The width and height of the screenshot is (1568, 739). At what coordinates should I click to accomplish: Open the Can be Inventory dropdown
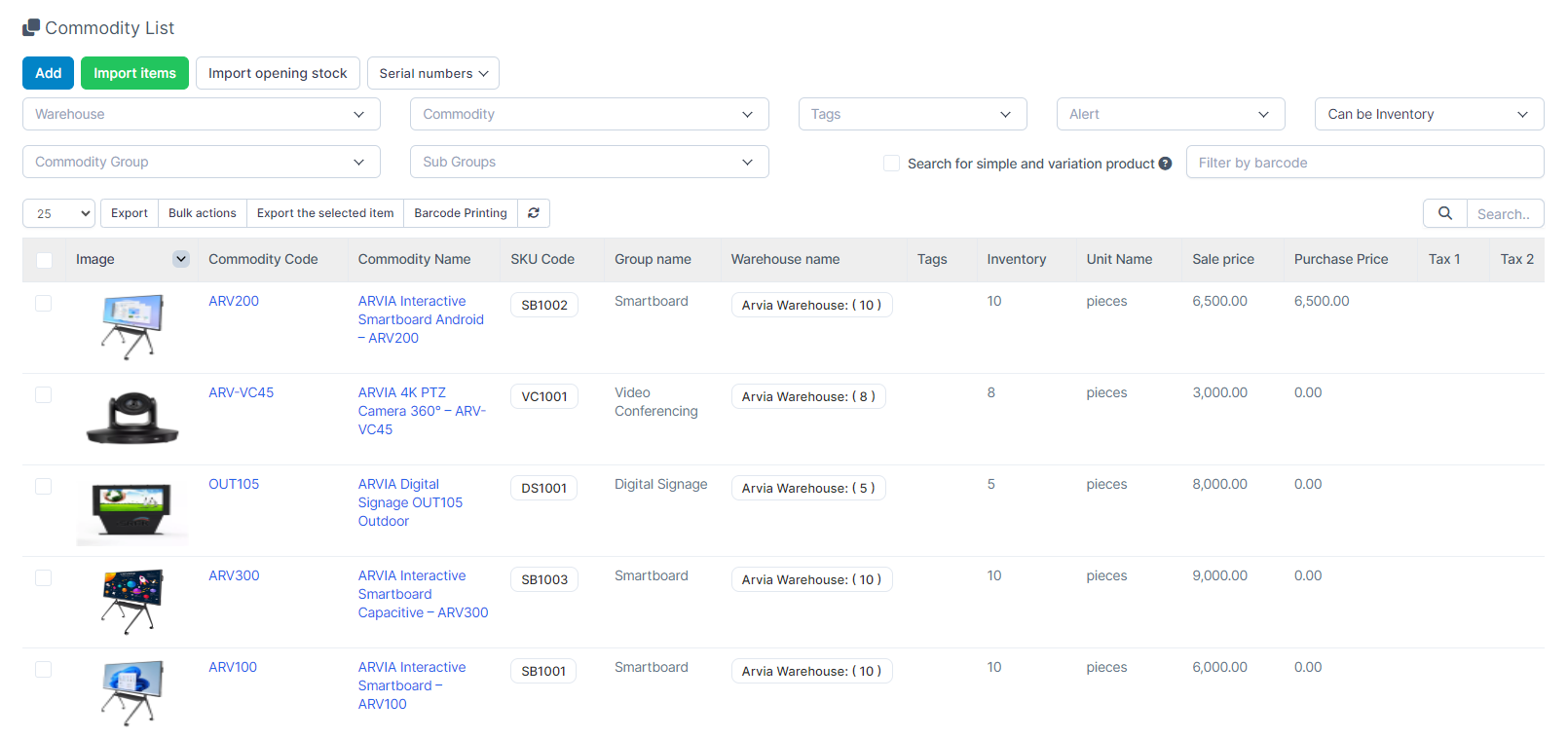[x=1430, y=114]
